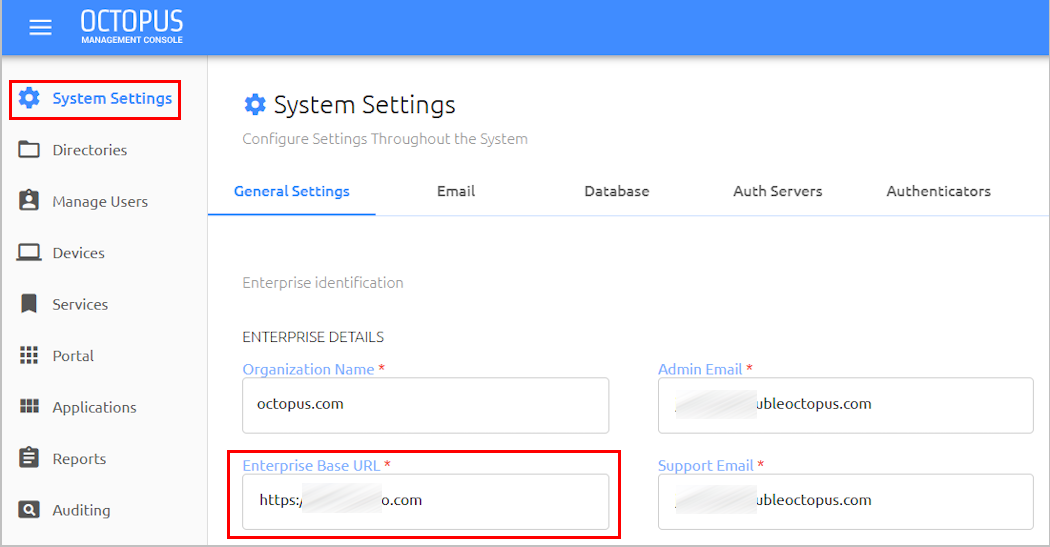
Task: Click the Support Email label
Action: (706, 466)
